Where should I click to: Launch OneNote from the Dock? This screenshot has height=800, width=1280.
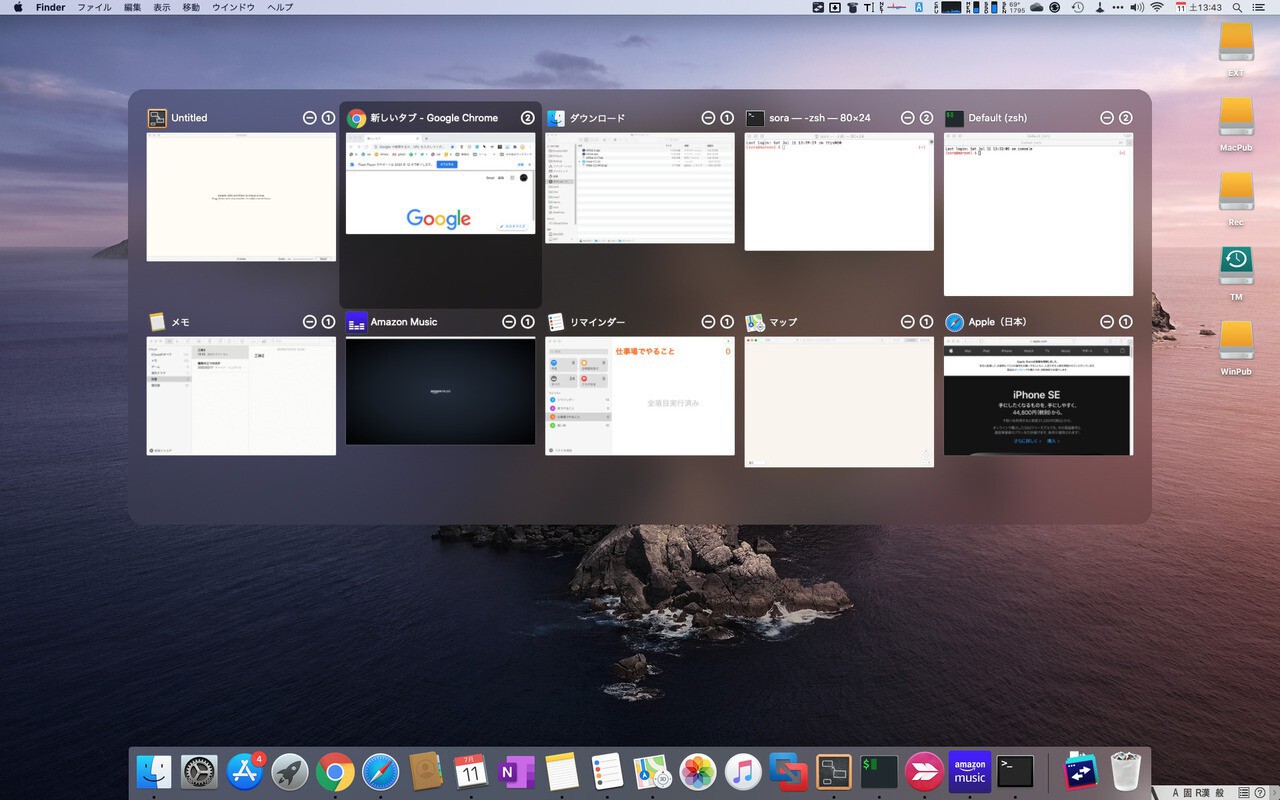tap(515, 772)
